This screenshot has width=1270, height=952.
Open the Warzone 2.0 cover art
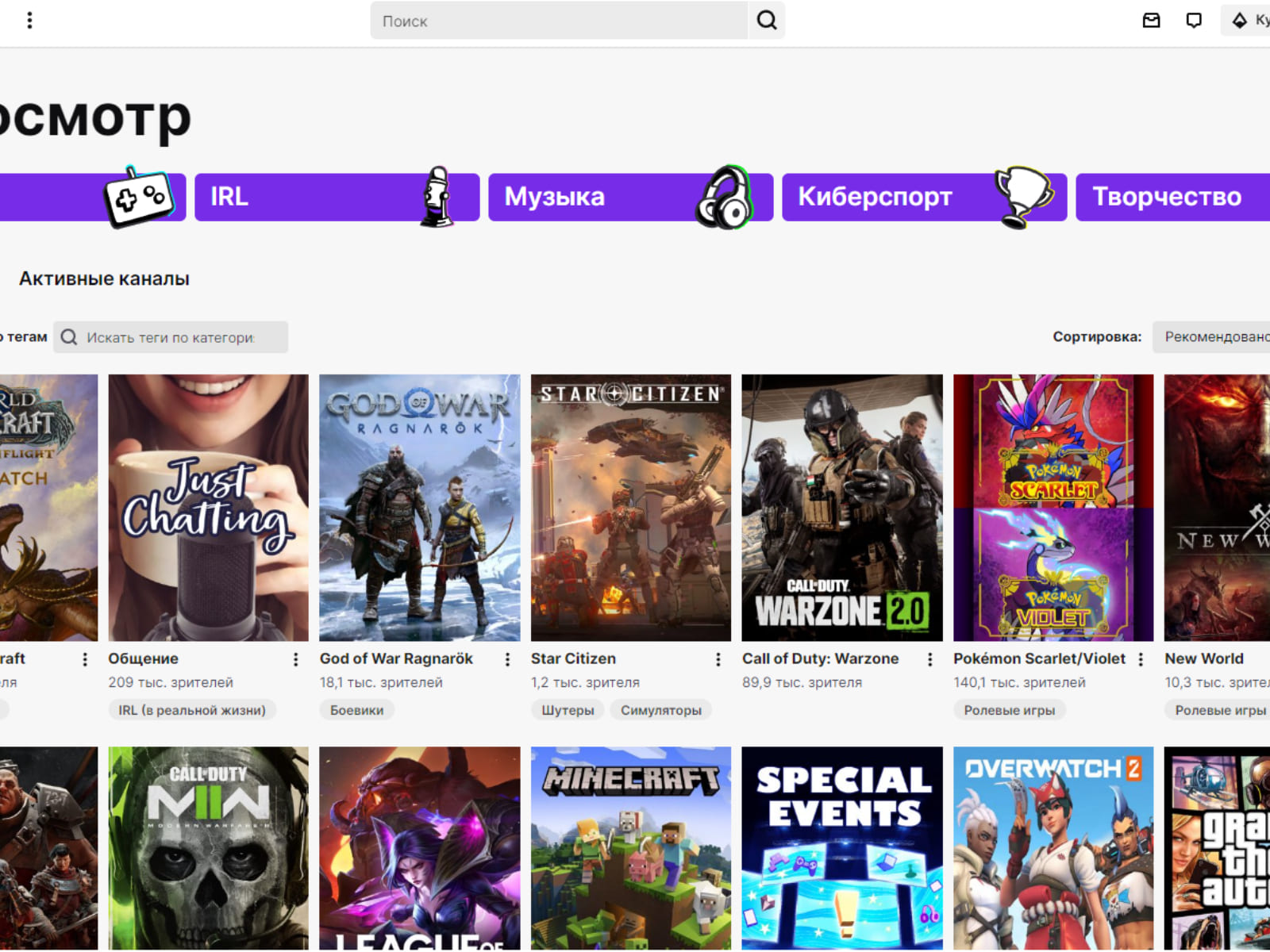[842, 508]
